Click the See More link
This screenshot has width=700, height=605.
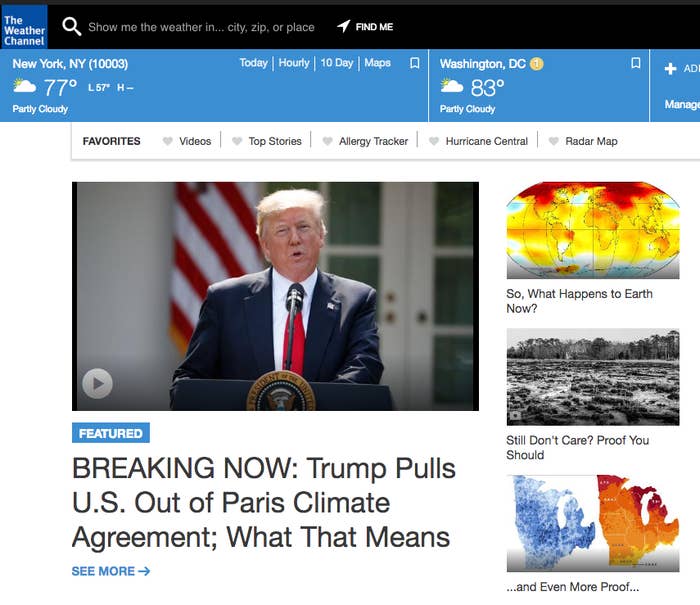[x=111, y=571]
